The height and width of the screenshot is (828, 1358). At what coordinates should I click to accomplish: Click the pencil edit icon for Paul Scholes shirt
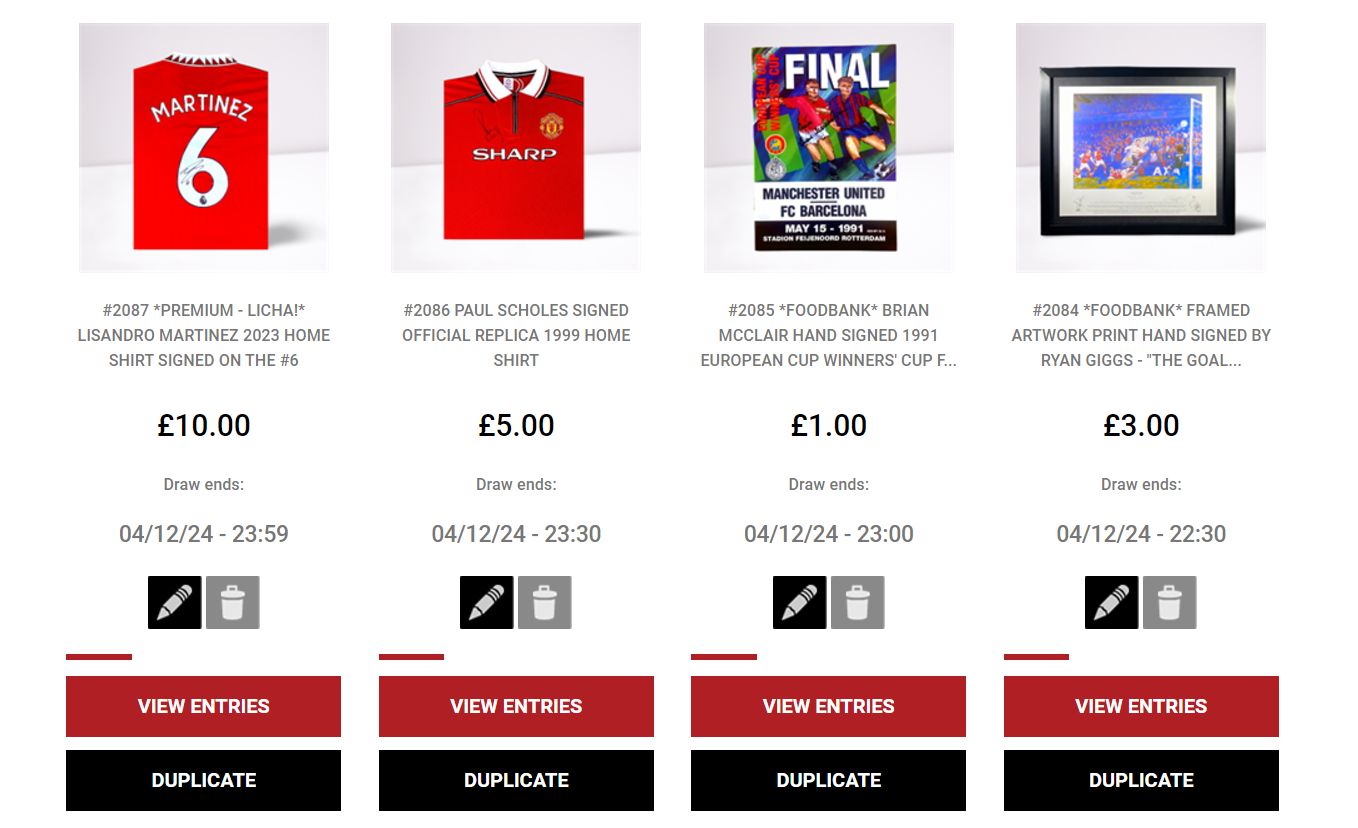click(x=487, y=602)
